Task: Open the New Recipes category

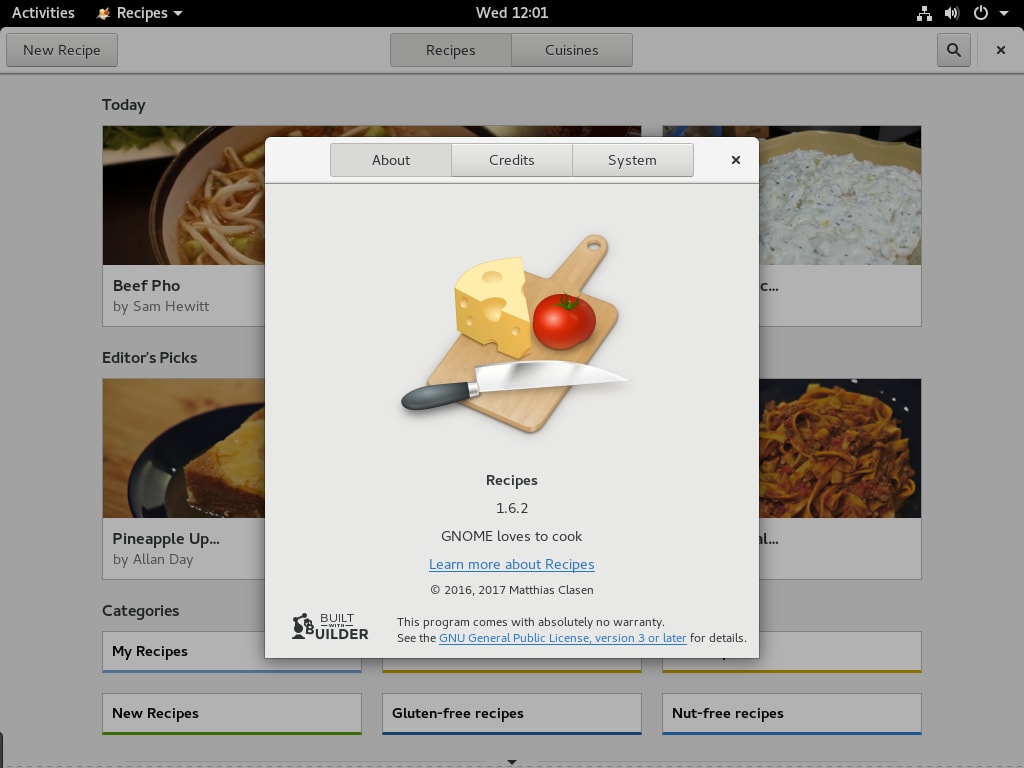Action: [x=232, y=714]
